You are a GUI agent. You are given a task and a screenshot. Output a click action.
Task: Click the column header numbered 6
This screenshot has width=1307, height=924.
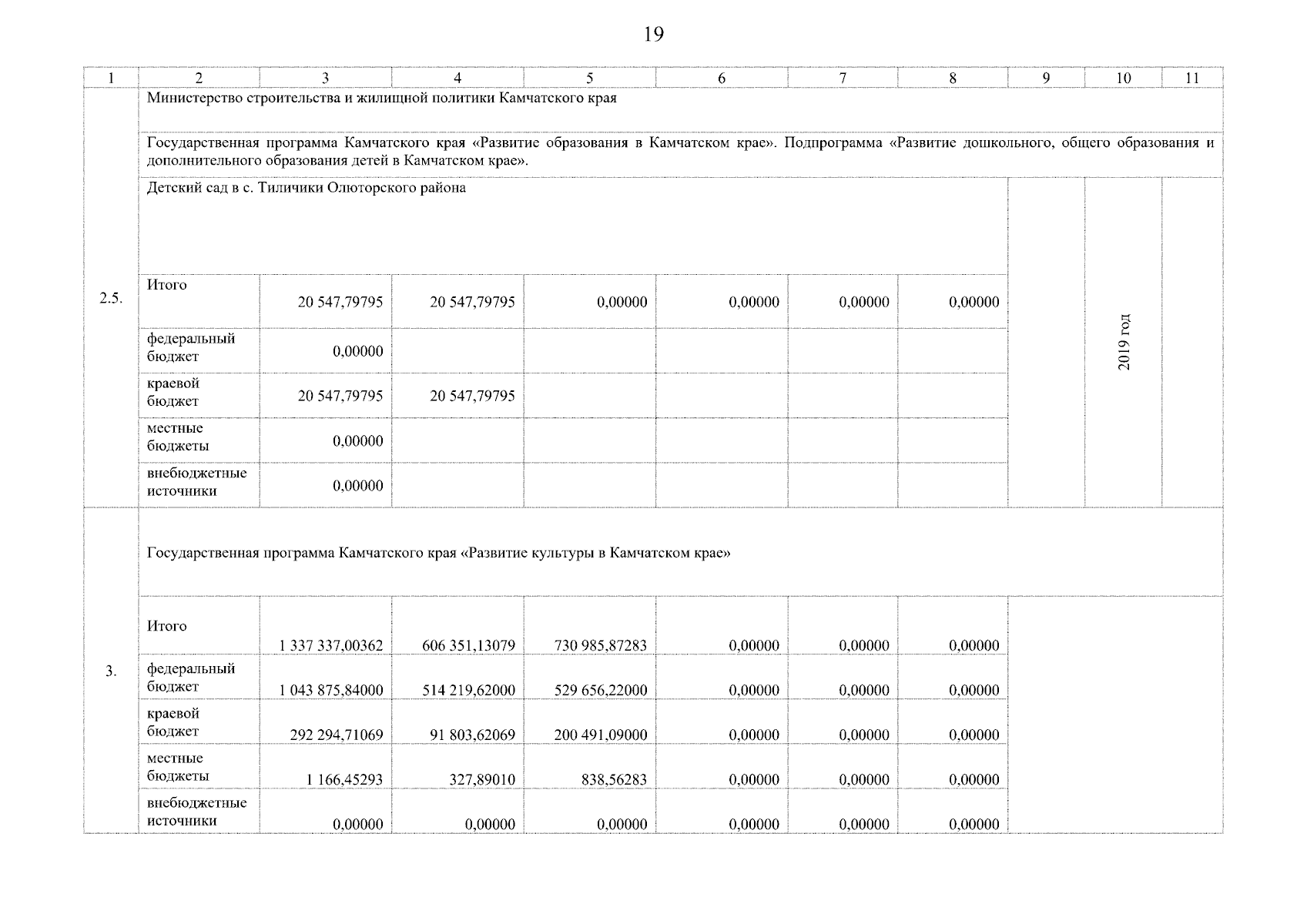pyautogui.click(x=722, y=78)
